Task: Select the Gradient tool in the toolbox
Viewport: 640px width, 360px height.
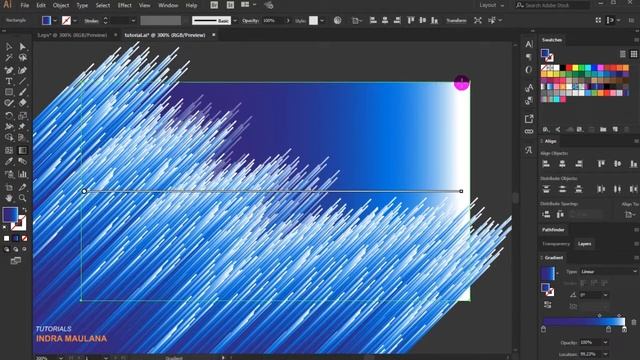Action: (22, 150)
